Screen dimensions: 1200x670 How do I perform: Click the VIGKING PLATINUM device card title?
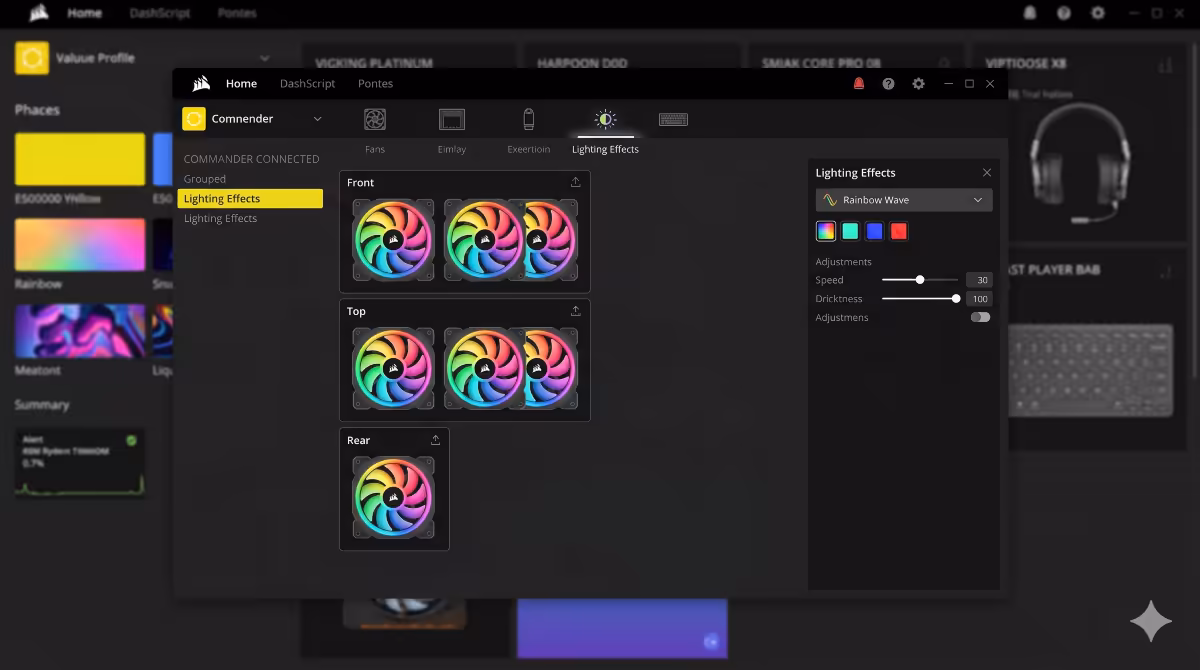(374, 63)
